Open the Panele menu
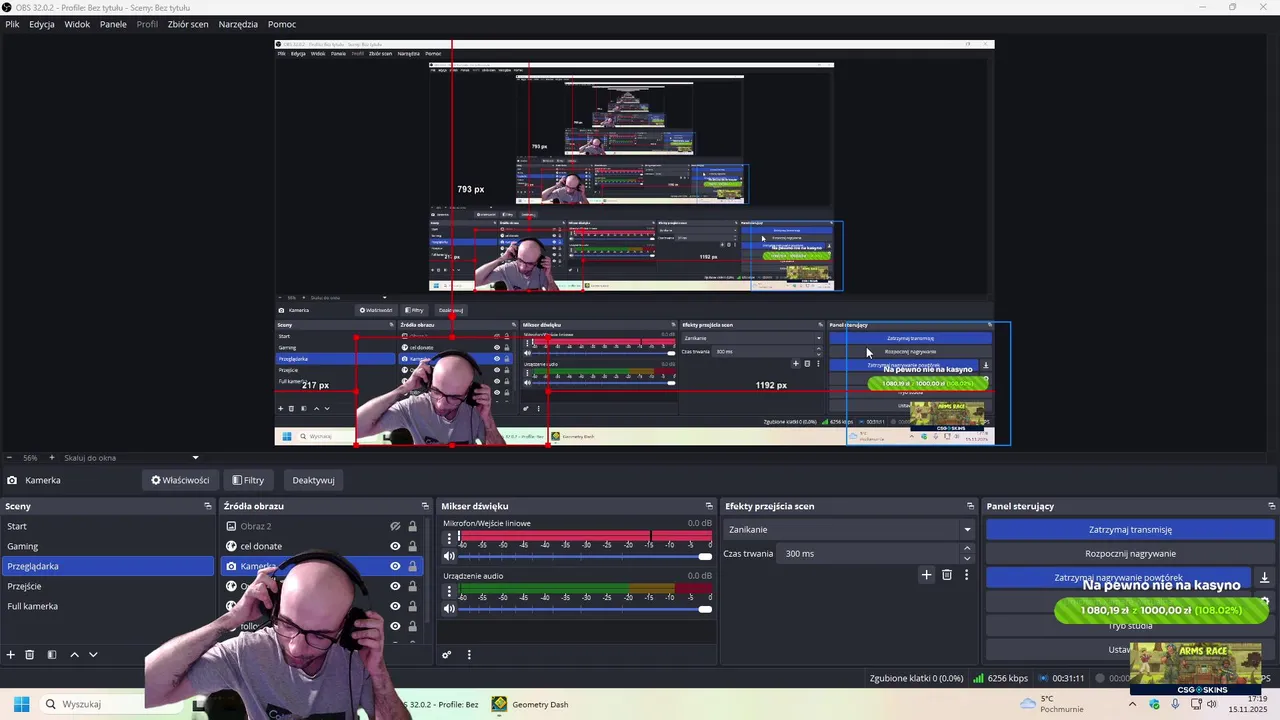Image resolution: width=1280 pixels, height=720 pixels. 113,24
